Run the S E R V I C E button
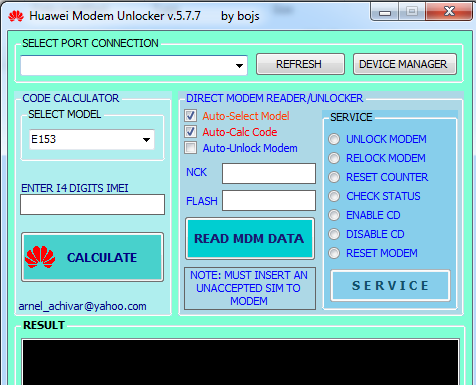Image resolution: width=476 pixels, height=385 pixels. click(x=390, y=286)
